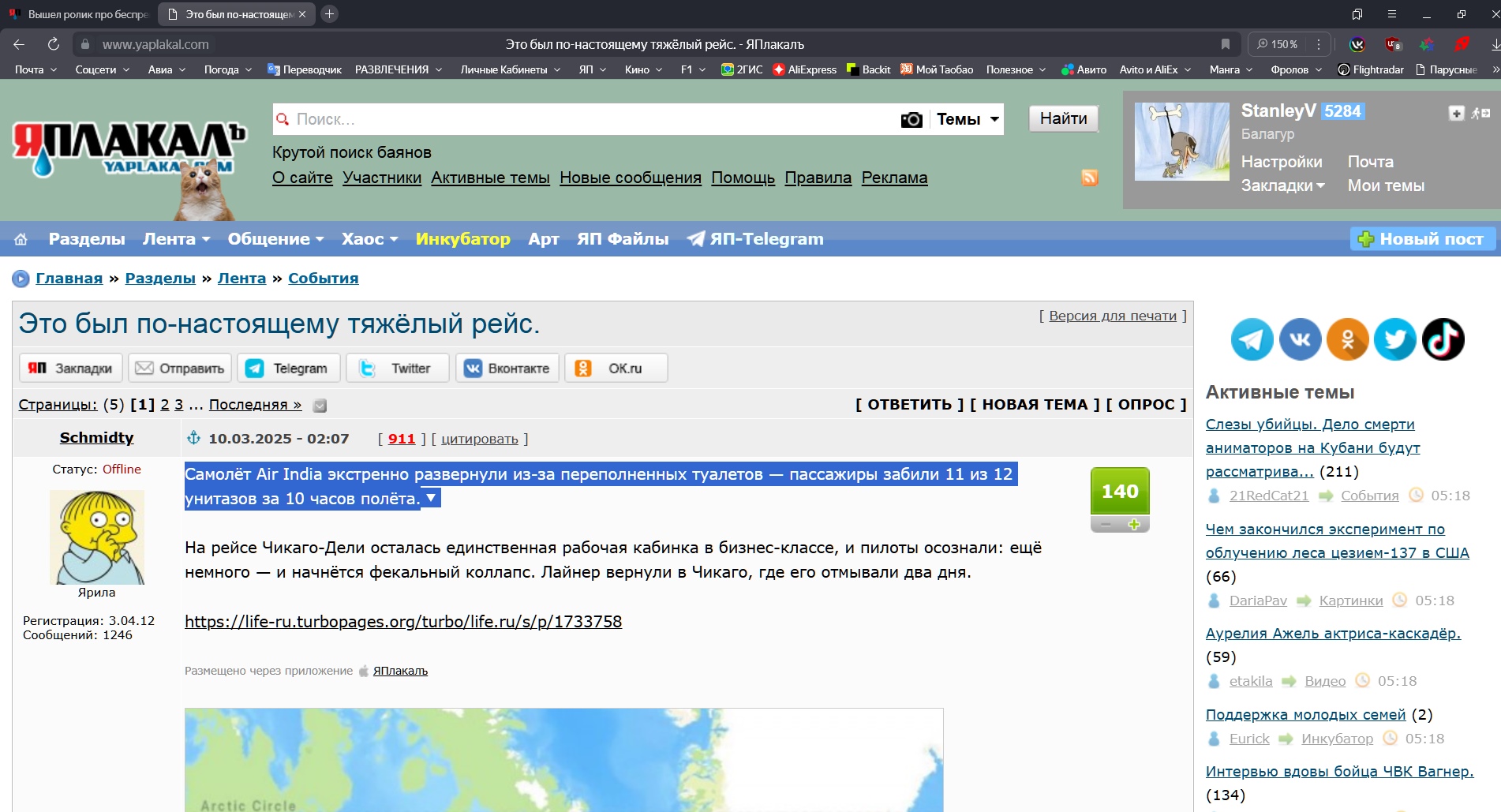Click the home icon in blue navigation bar
Image resolution: width=1501 pixels, height=812 pixels.
[x=21, y=239]
